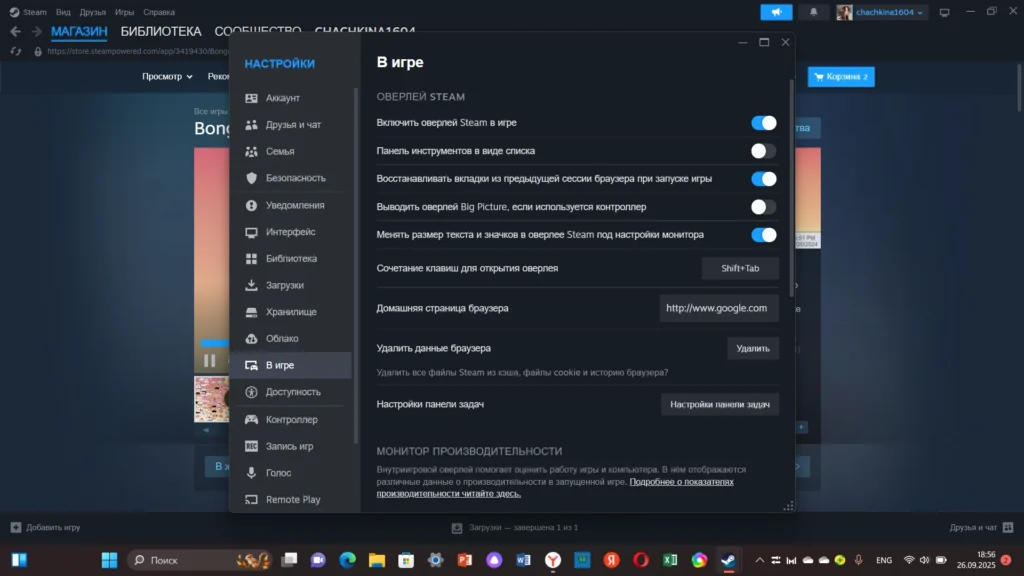This screenshot has height=576, width=1024.
Task: Go to Друзья и чат settings
Action: click(x=292, y=125)
